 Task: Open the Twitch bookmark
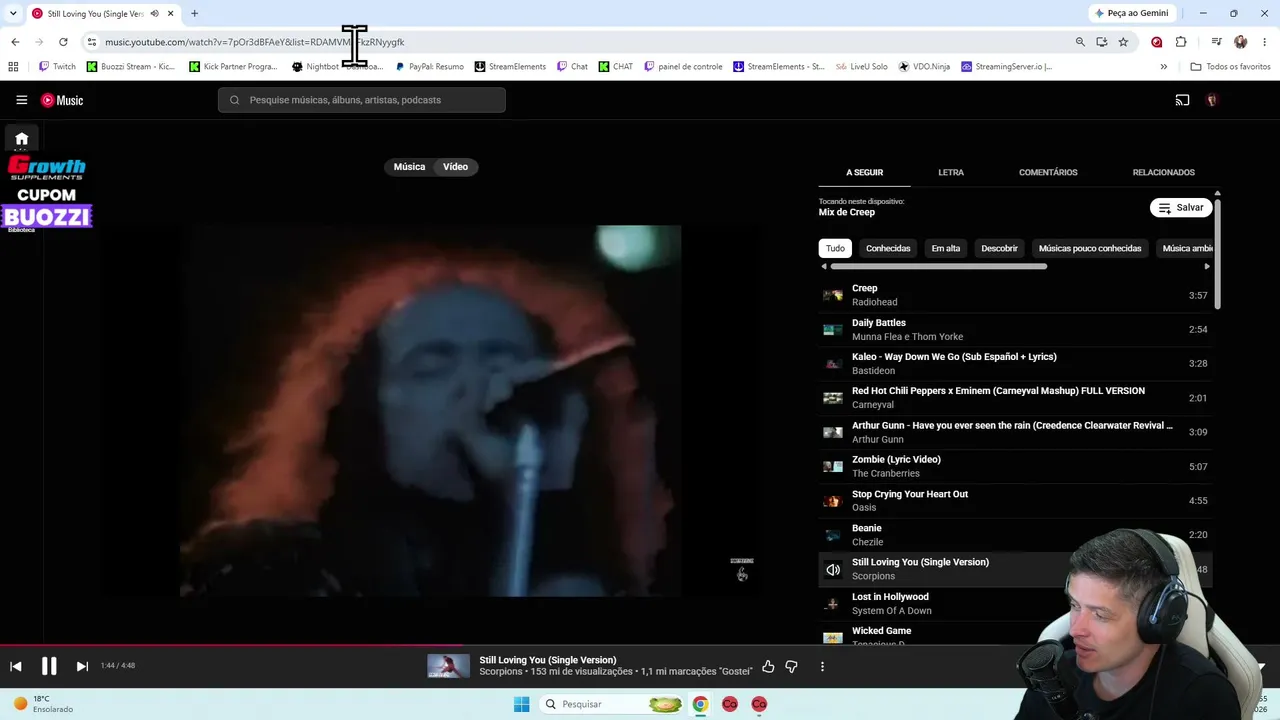(x=57, y=67)
